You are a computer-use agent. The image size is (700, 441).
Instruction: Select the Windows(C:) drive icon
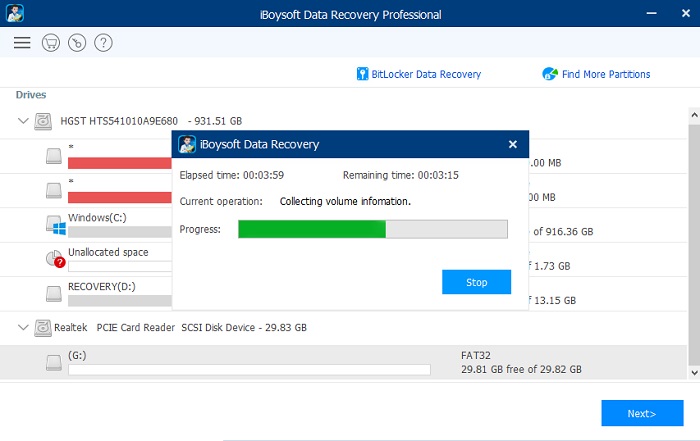coord(56,225)
